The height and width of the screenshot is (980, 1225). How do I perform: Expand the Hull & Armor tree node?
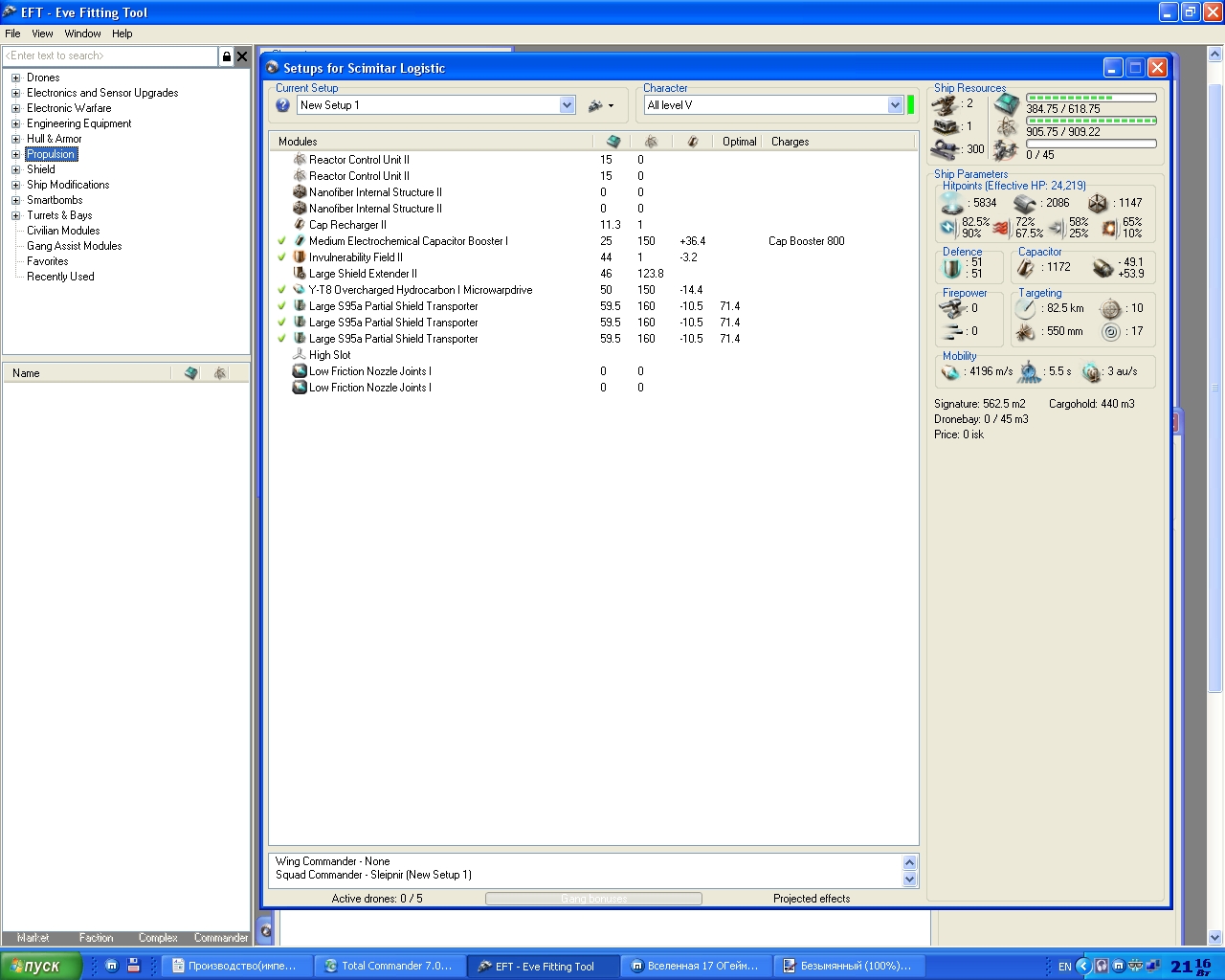pyautogui.click(x=15, y=139)
